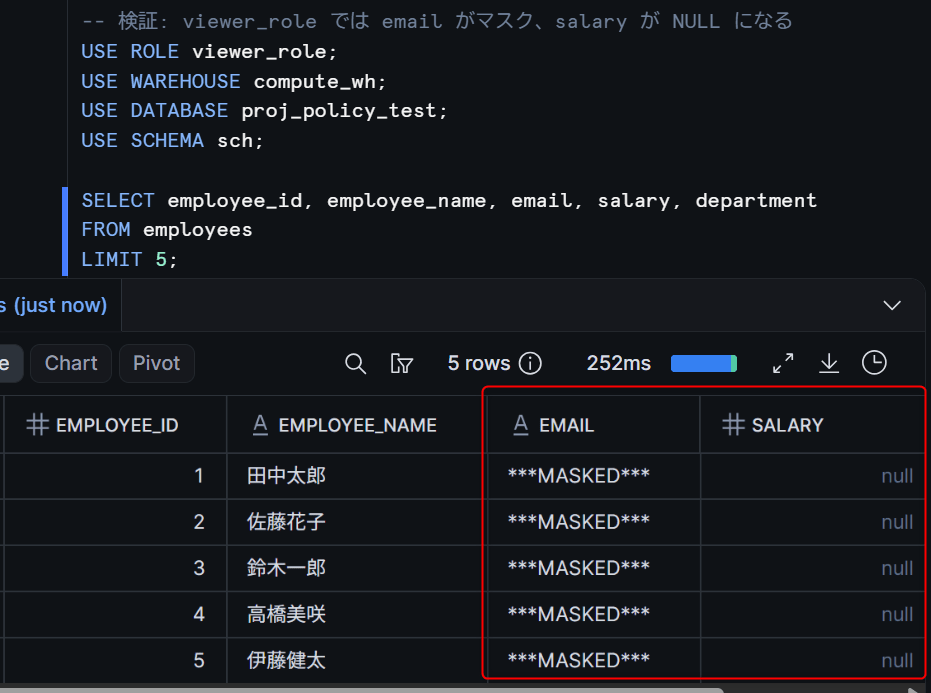Select the employee name cell 佐藤花子

pos(357,522)
